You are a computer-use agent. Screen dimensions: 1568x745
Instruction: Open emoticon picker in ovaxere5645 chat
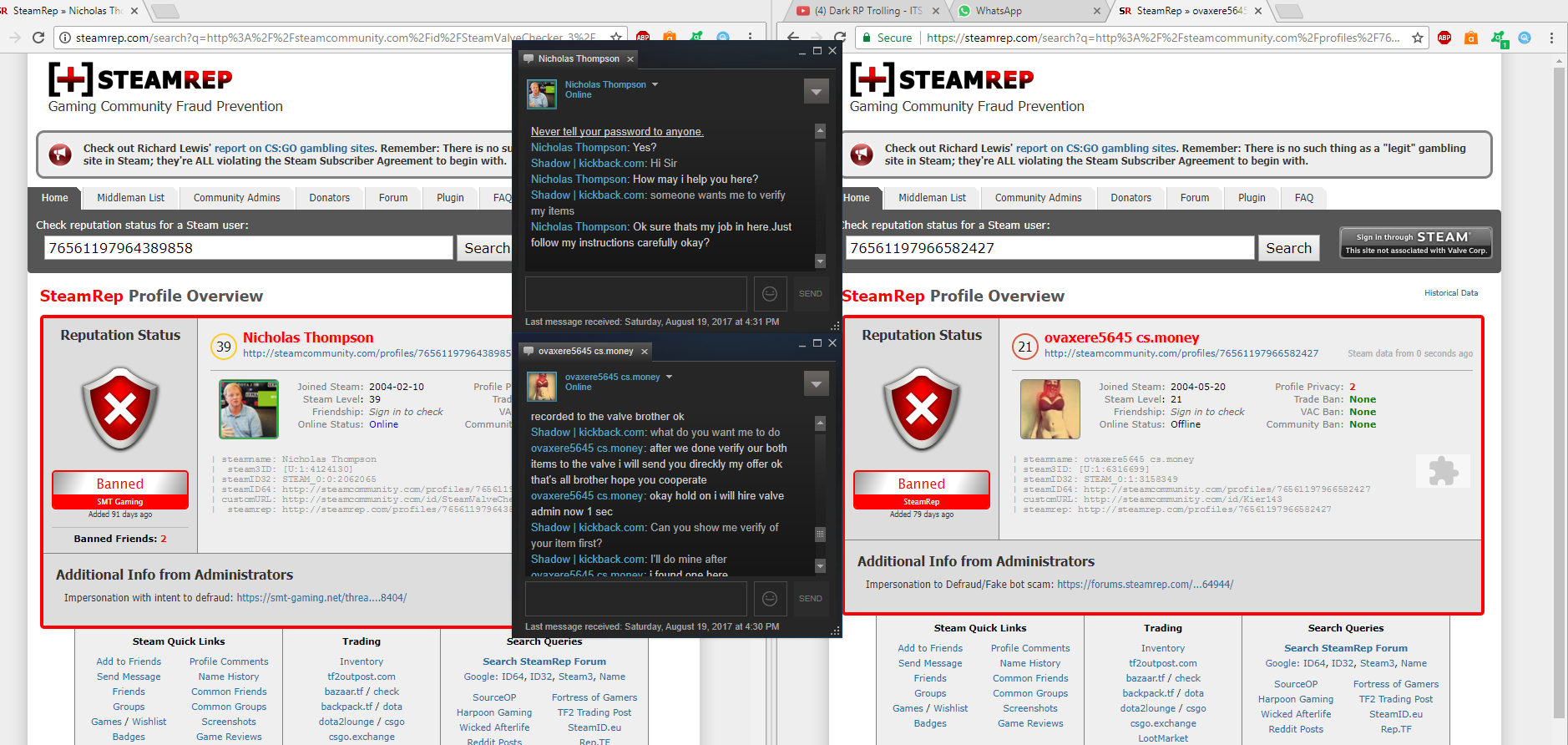770,599
